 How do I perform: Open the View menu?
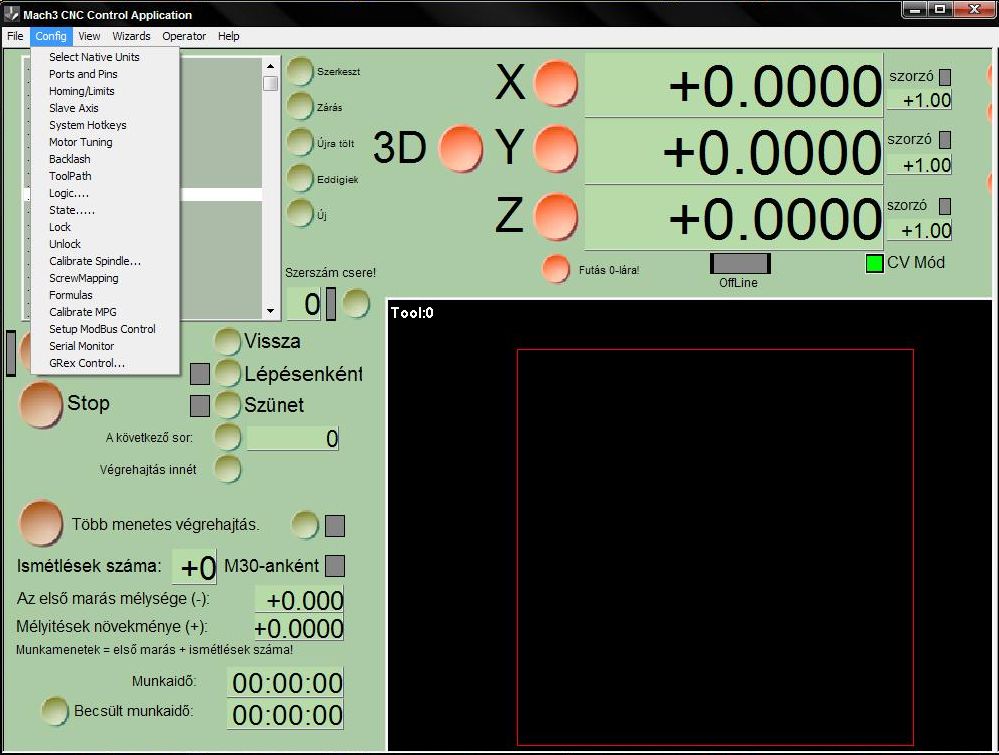[x=89, y=36]
